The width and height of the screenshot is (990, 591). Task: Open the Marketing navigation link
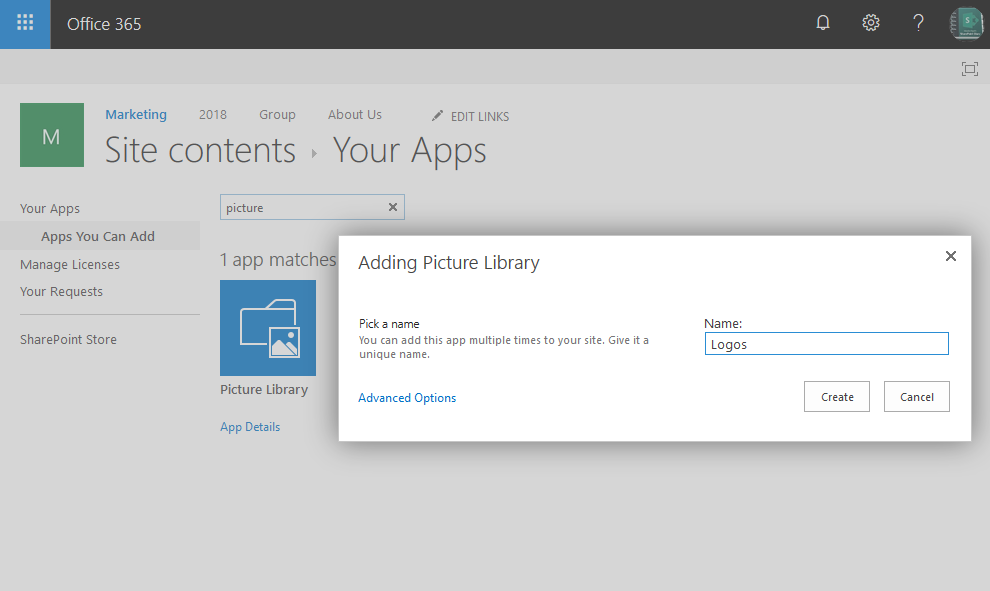pos(135,114)
